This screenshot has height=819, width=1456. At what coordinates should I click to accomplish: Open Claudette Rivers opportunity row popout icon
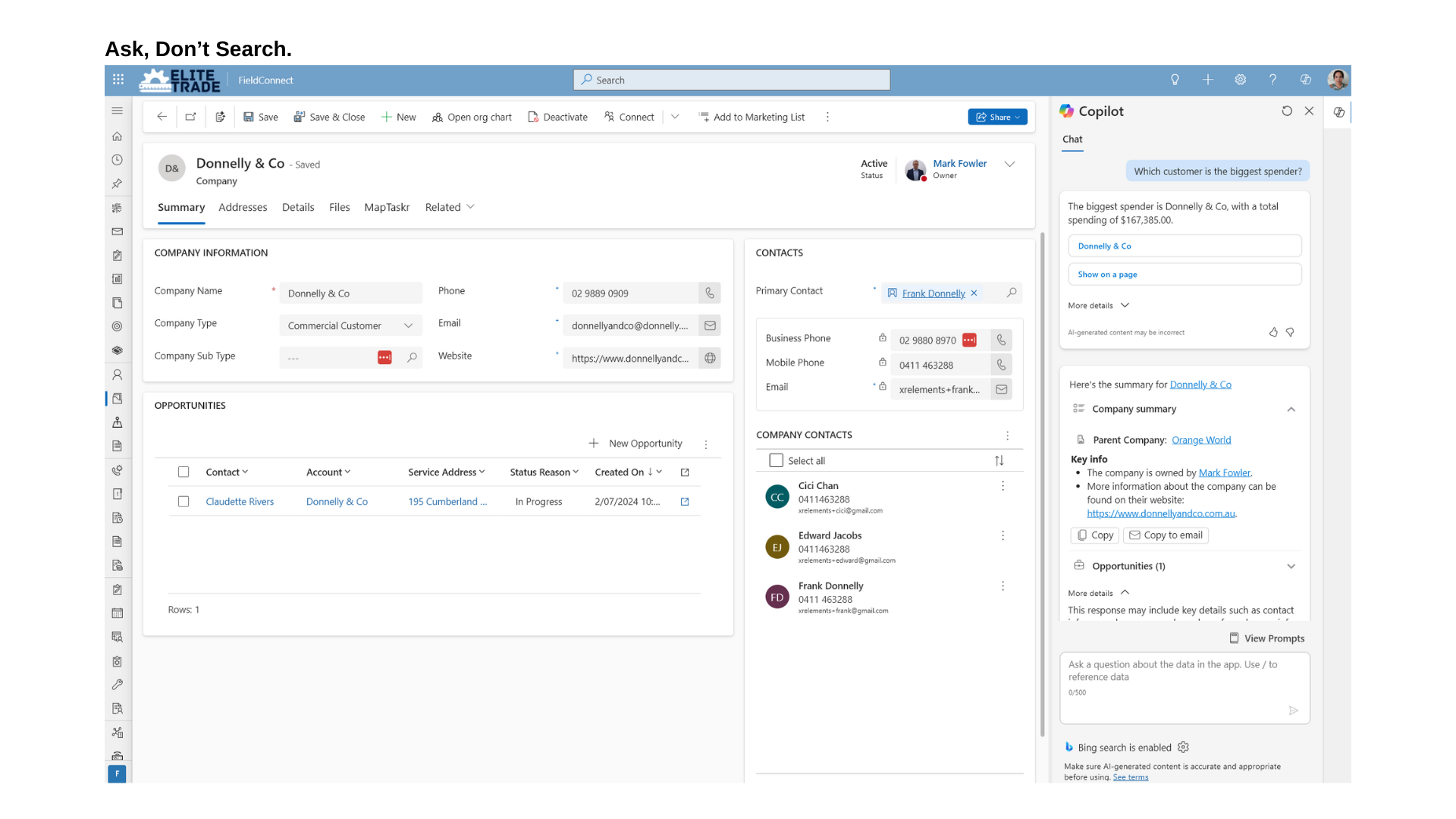685,501
